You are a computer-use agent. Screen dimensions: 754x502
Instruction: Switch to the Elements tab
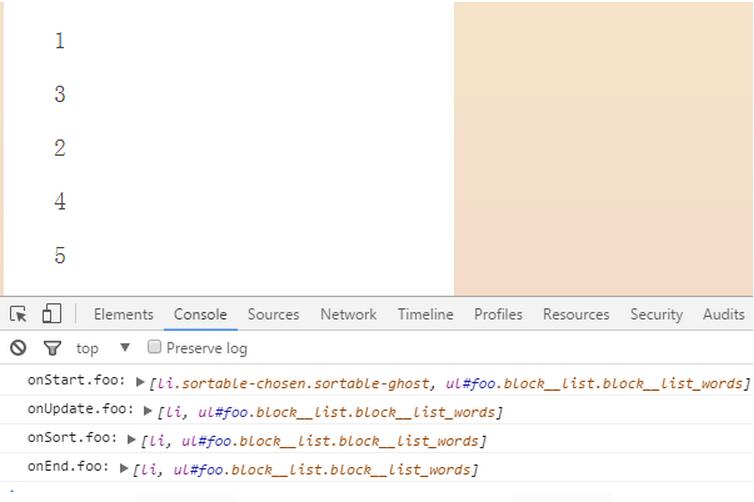coord(123,314)
